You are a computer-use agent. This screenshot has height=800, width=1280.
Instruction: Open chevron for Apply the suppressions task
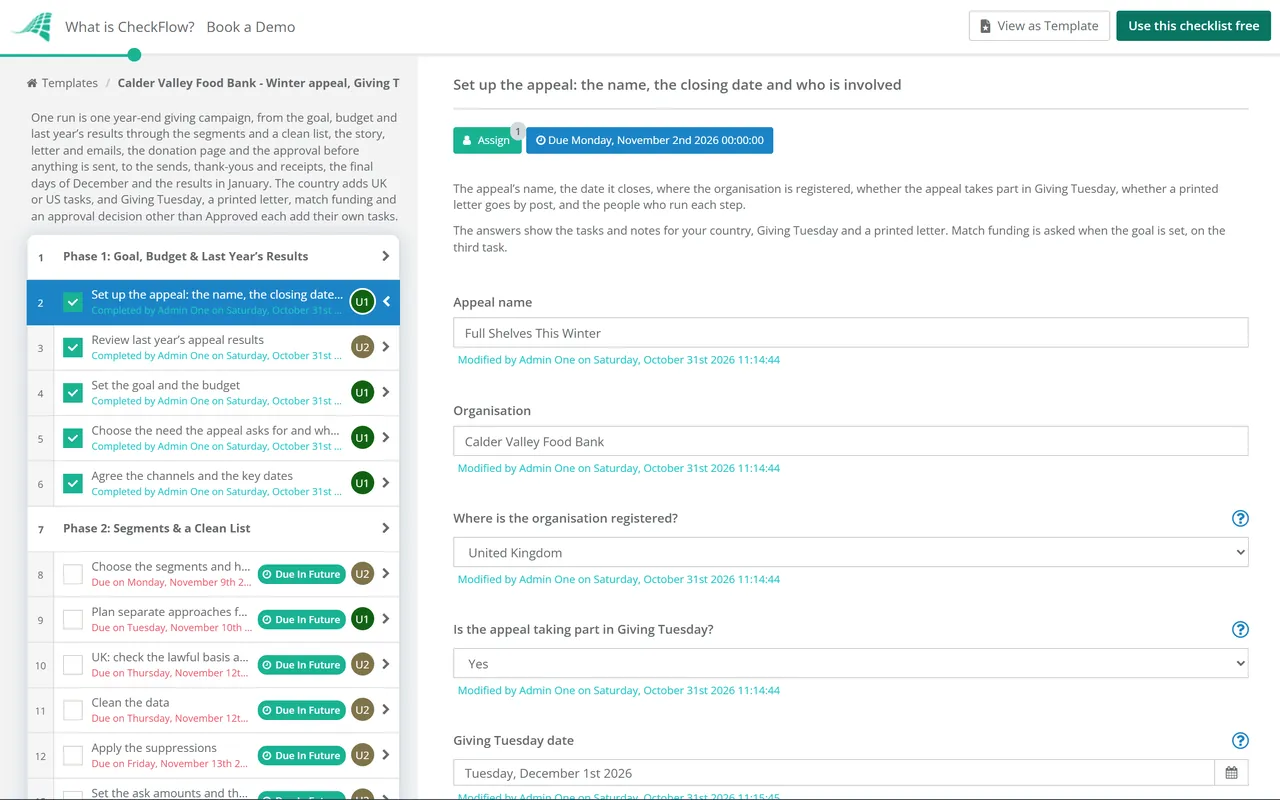pyautogui.click(x=386, y=755)
